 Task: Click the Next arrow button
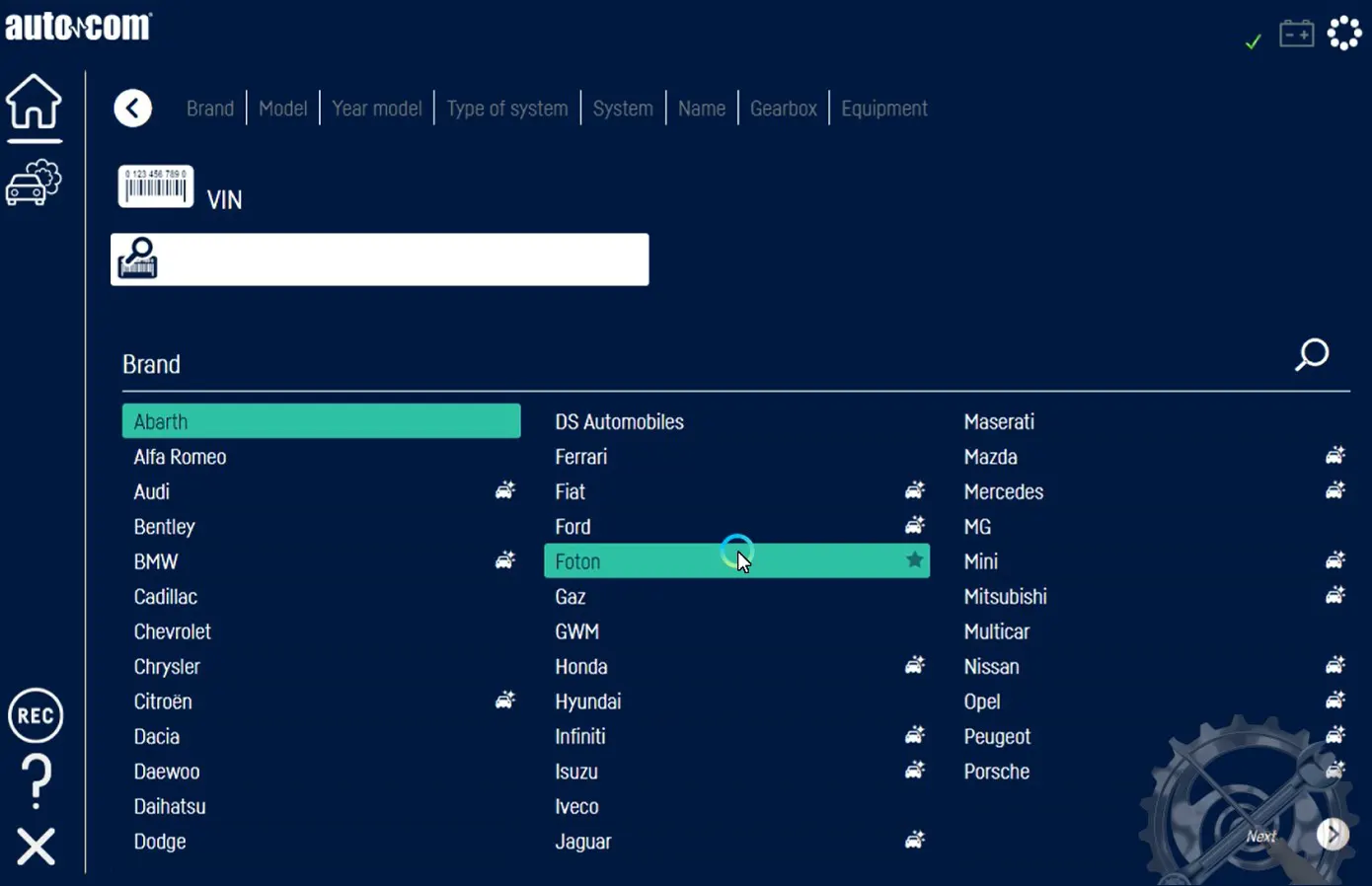[1333, 835]
